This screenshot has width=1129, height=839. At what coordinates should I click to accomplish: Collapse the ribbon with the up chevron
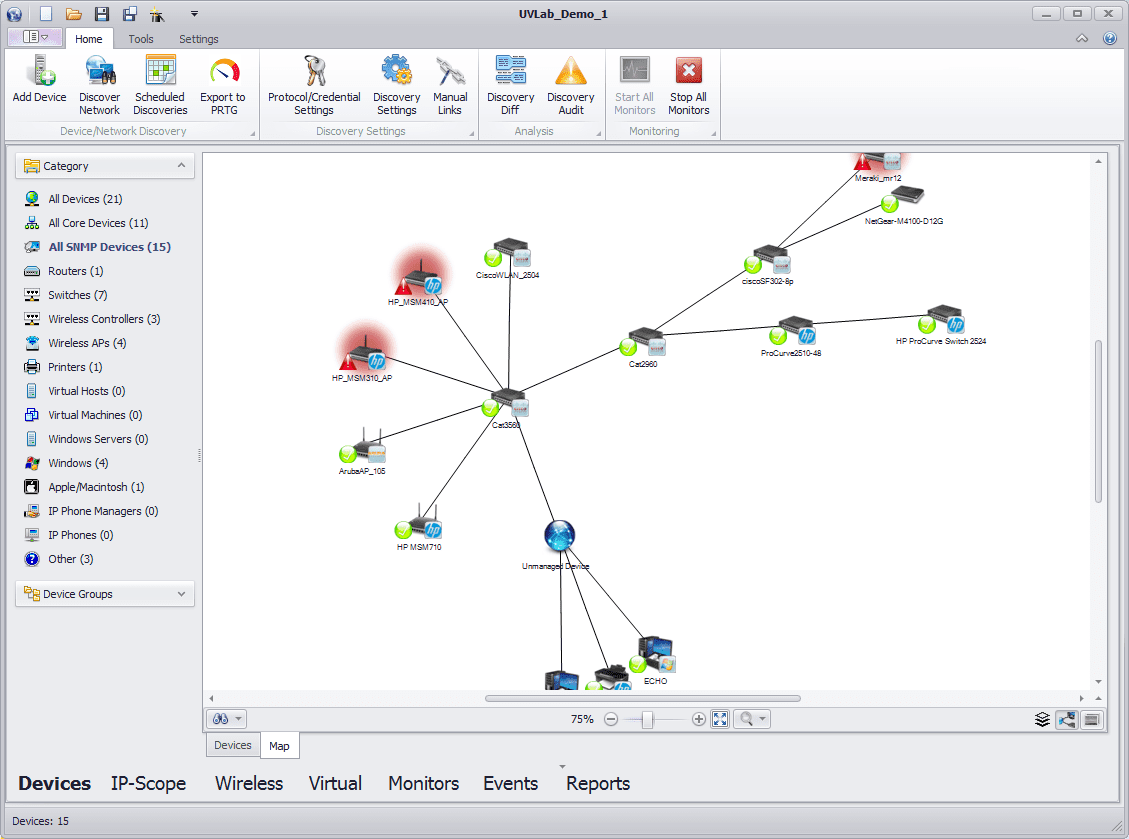tap(1082, 38)
